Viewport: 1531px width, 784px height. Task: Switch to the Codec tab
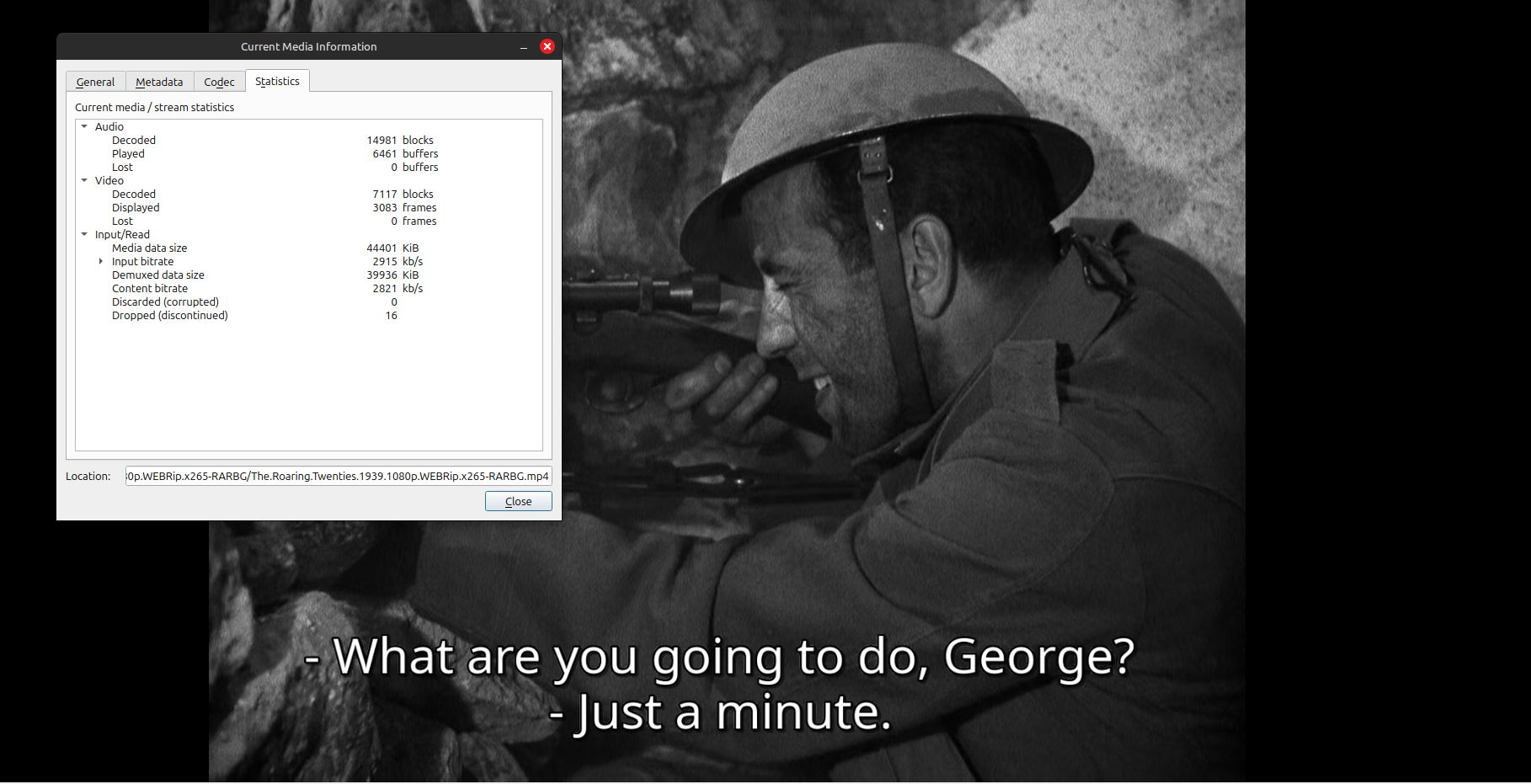(x=219, y=82)
